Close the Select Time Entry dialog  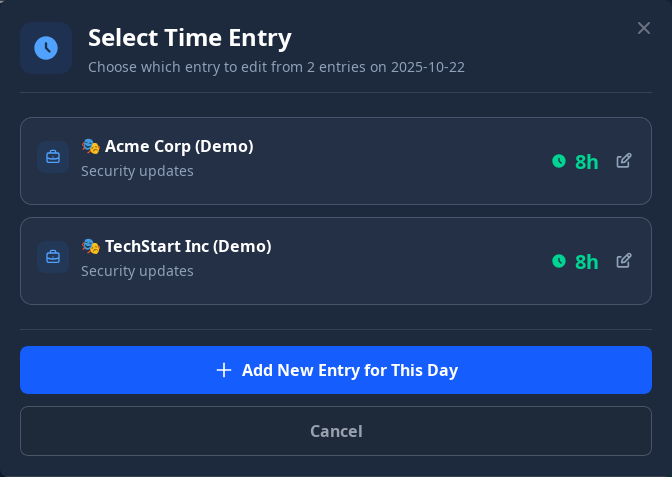(644, 28)
